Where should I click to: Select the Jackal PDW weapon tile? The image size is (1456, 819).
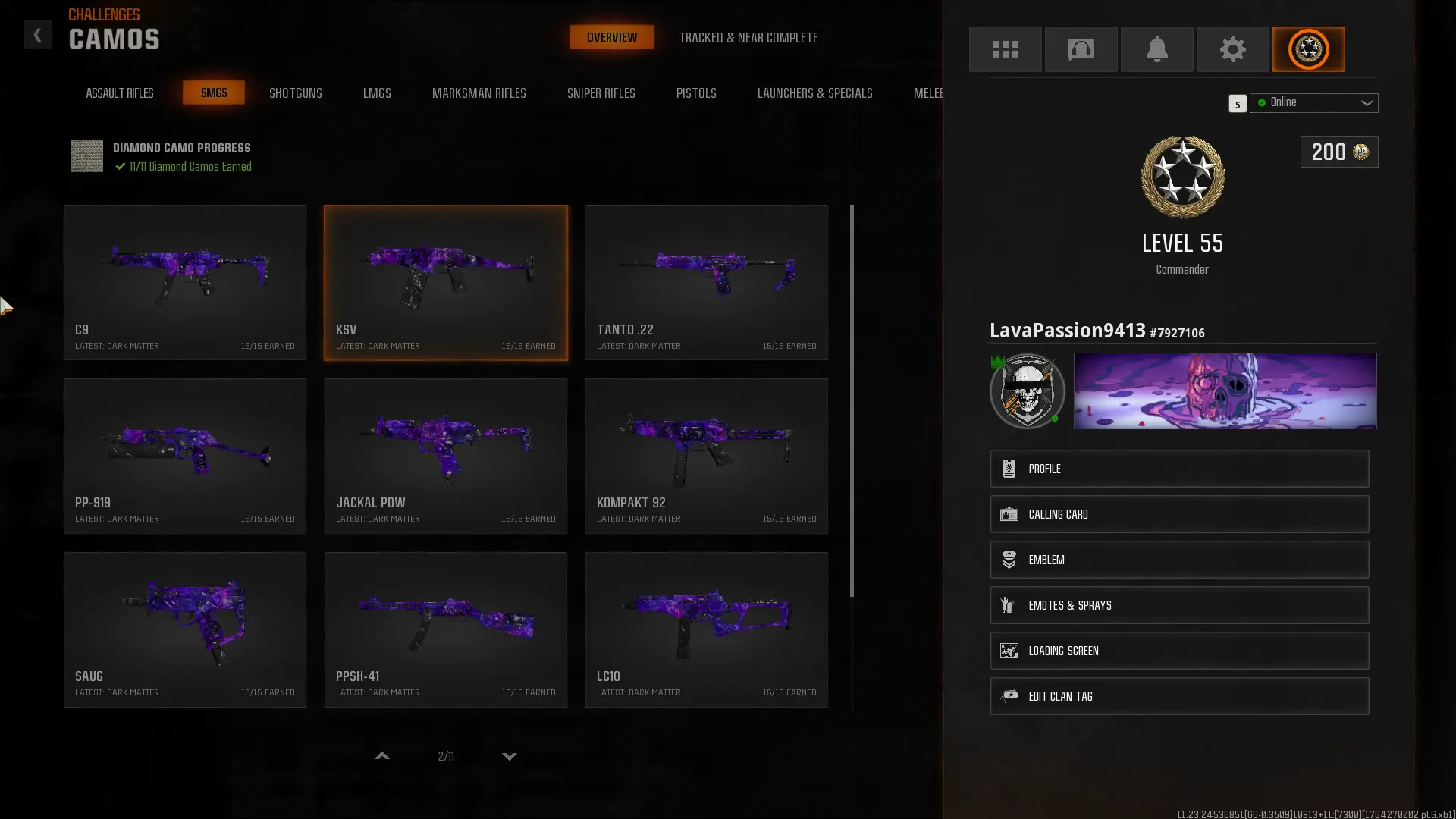point(446,456)
